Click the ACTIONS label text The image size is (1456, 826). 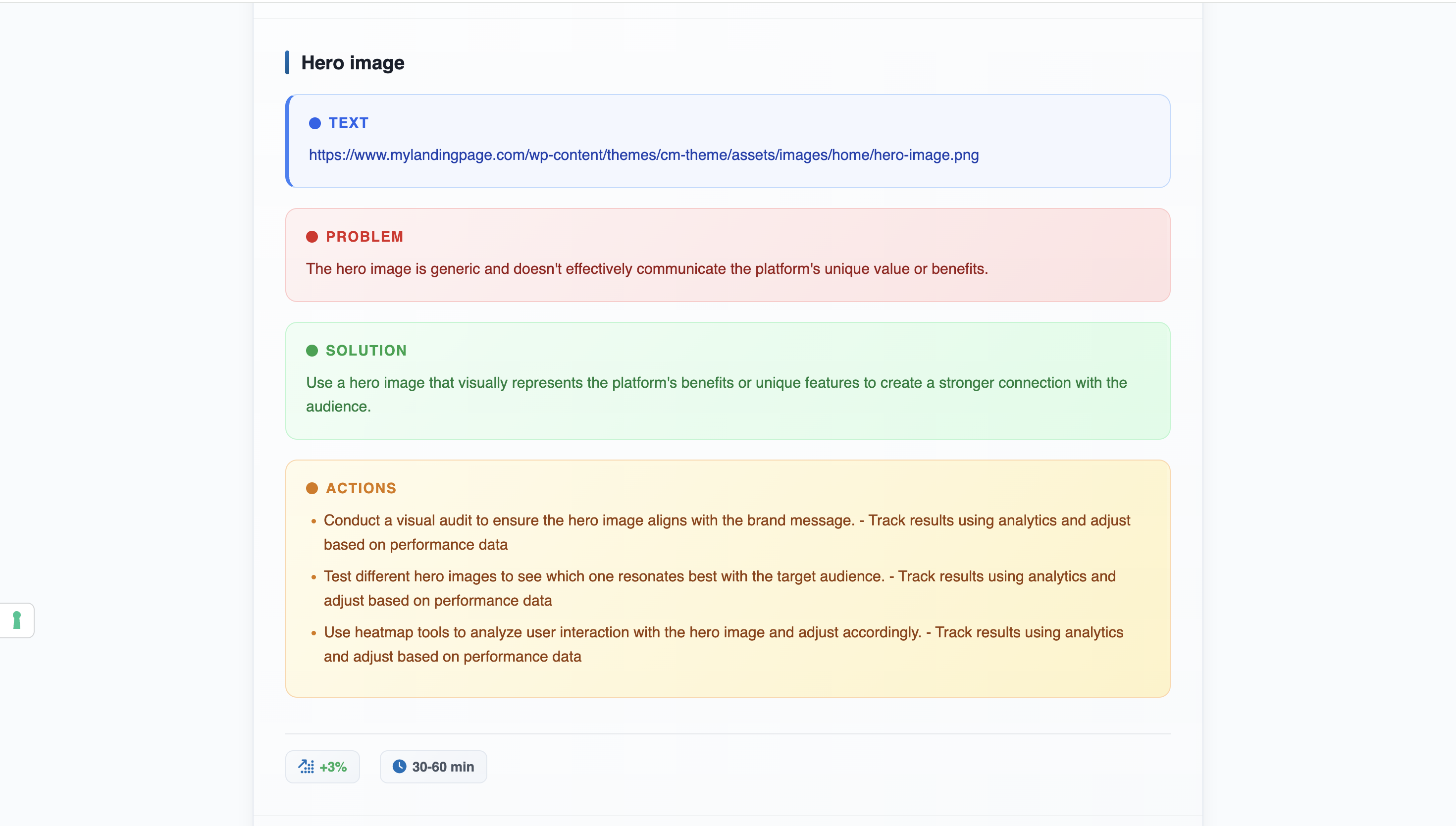361,488
